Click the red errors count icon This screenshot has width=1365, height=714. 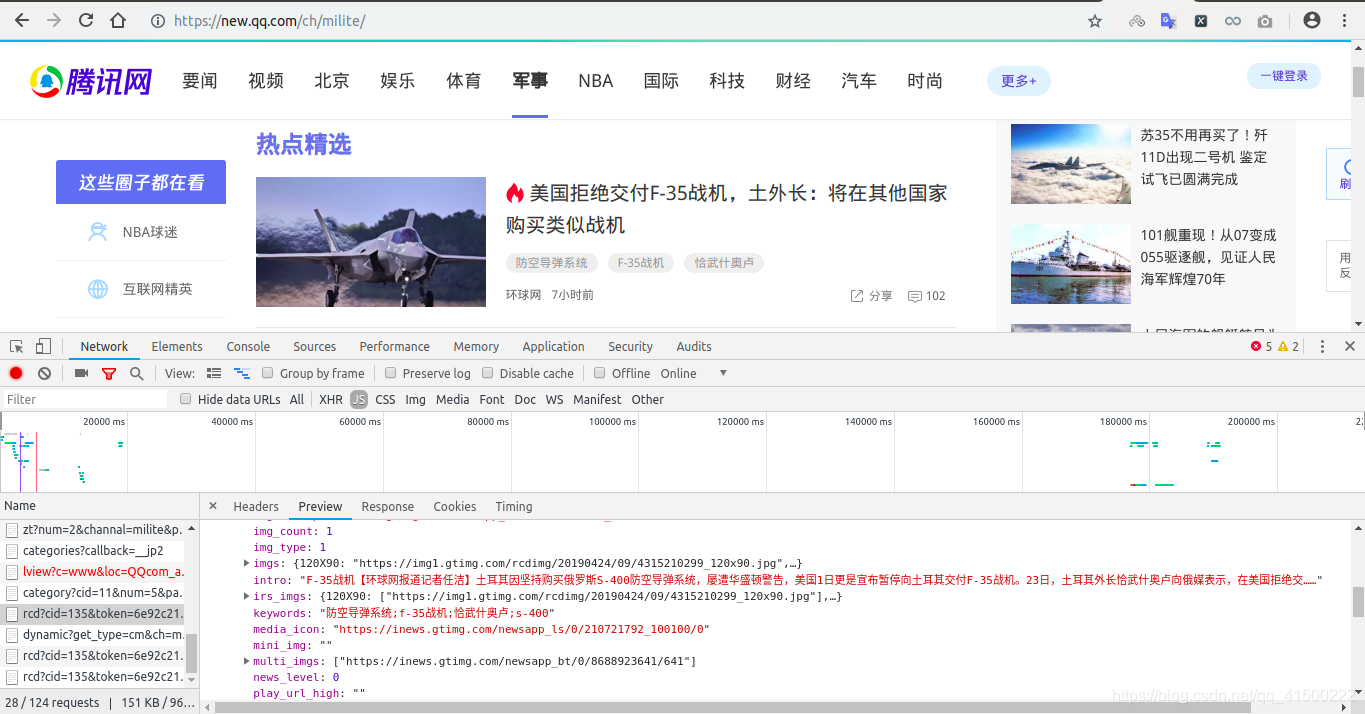1256,346
